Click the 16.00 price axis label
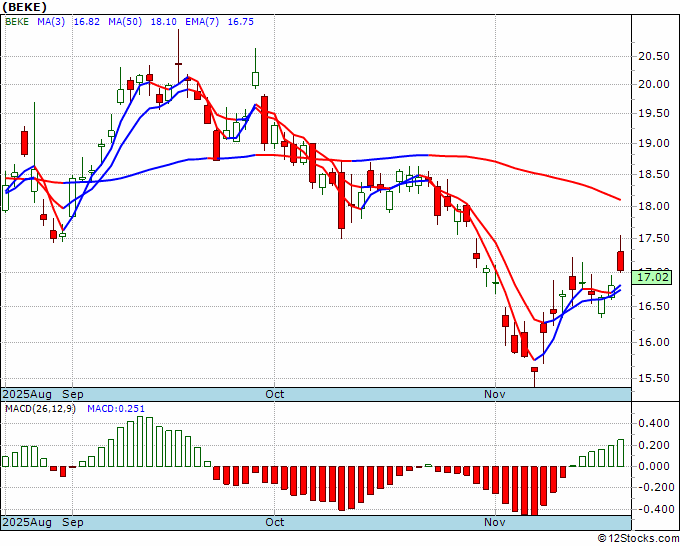This screenshot has height=546, width=680. 654,343
